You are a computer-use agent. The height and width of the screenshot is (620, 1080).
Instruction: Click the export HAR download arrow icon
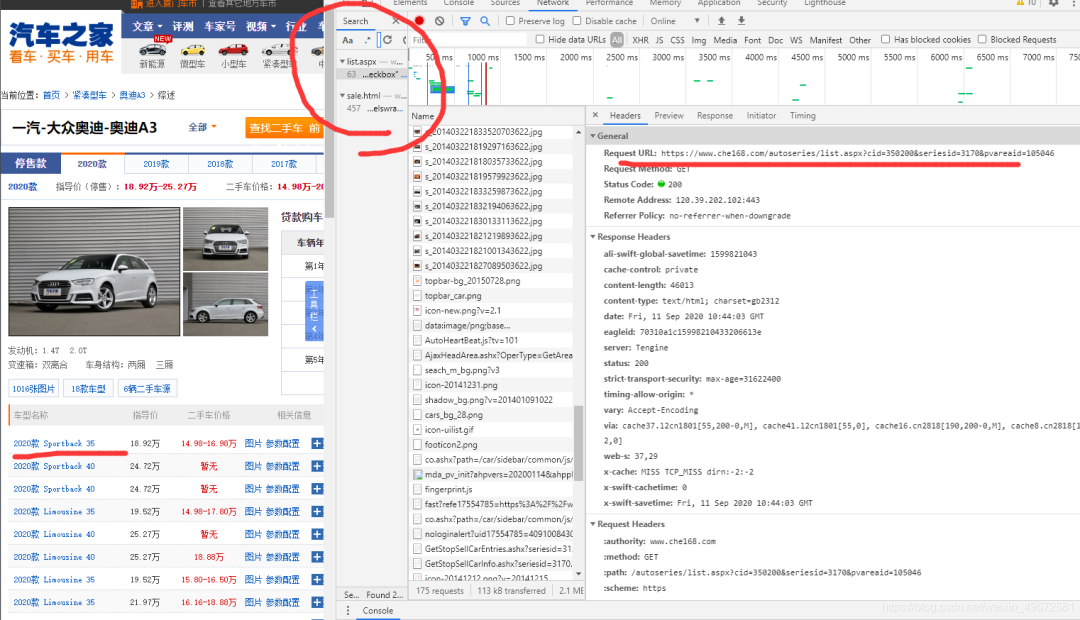741,21
